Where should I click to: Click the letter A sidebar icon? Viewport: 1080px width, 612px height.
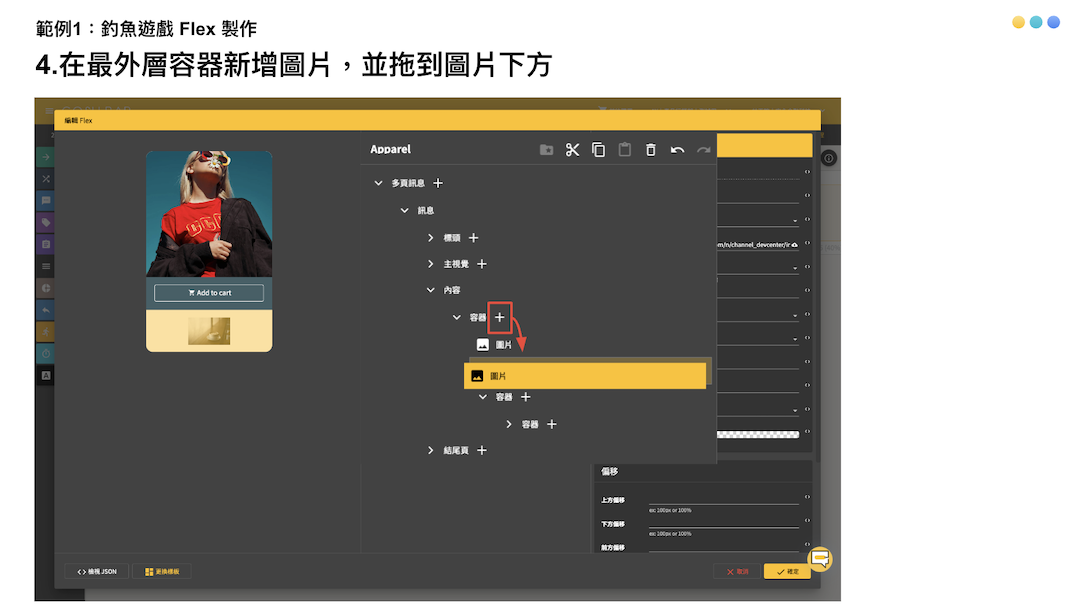click(45, 376)
